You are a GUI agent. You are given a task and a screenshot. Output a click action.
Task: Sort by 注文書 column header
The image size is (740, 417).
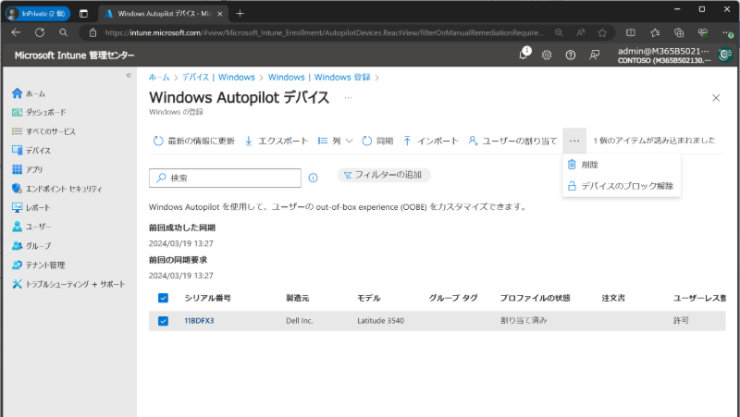point(613,298)
